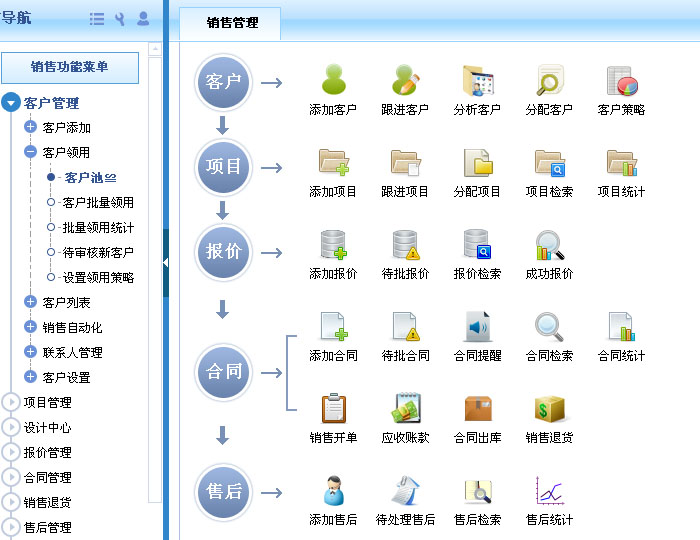
Task: Select the 销售管理 tab
Action: click(x=232, y=22)
